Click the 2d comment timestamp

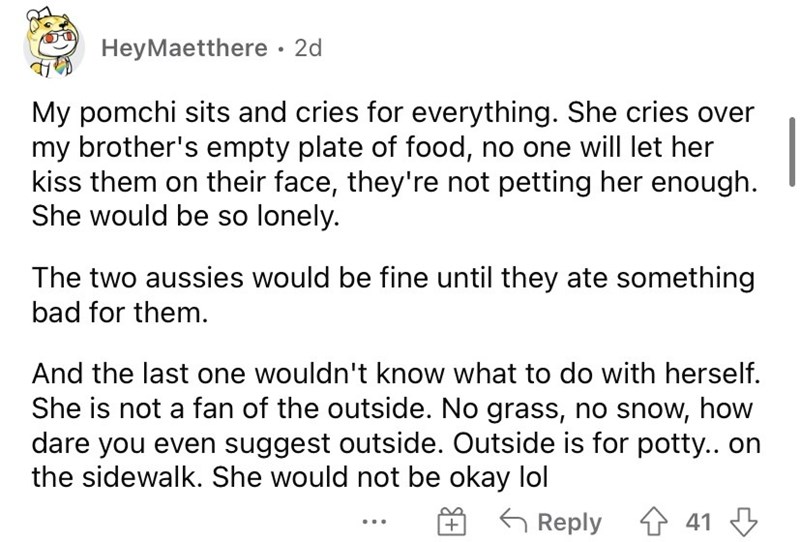pyautogui.click(x=309, y=48)
